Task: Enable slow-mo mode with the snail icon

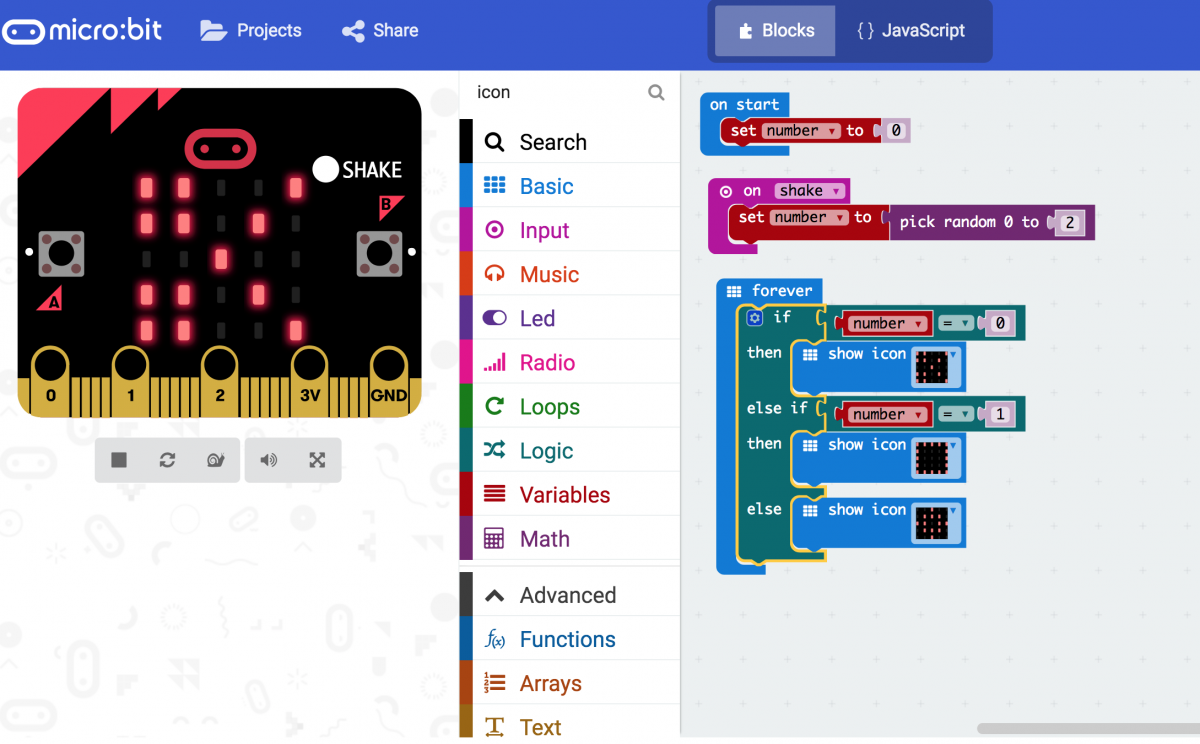Action: click(x=216, y=460)
